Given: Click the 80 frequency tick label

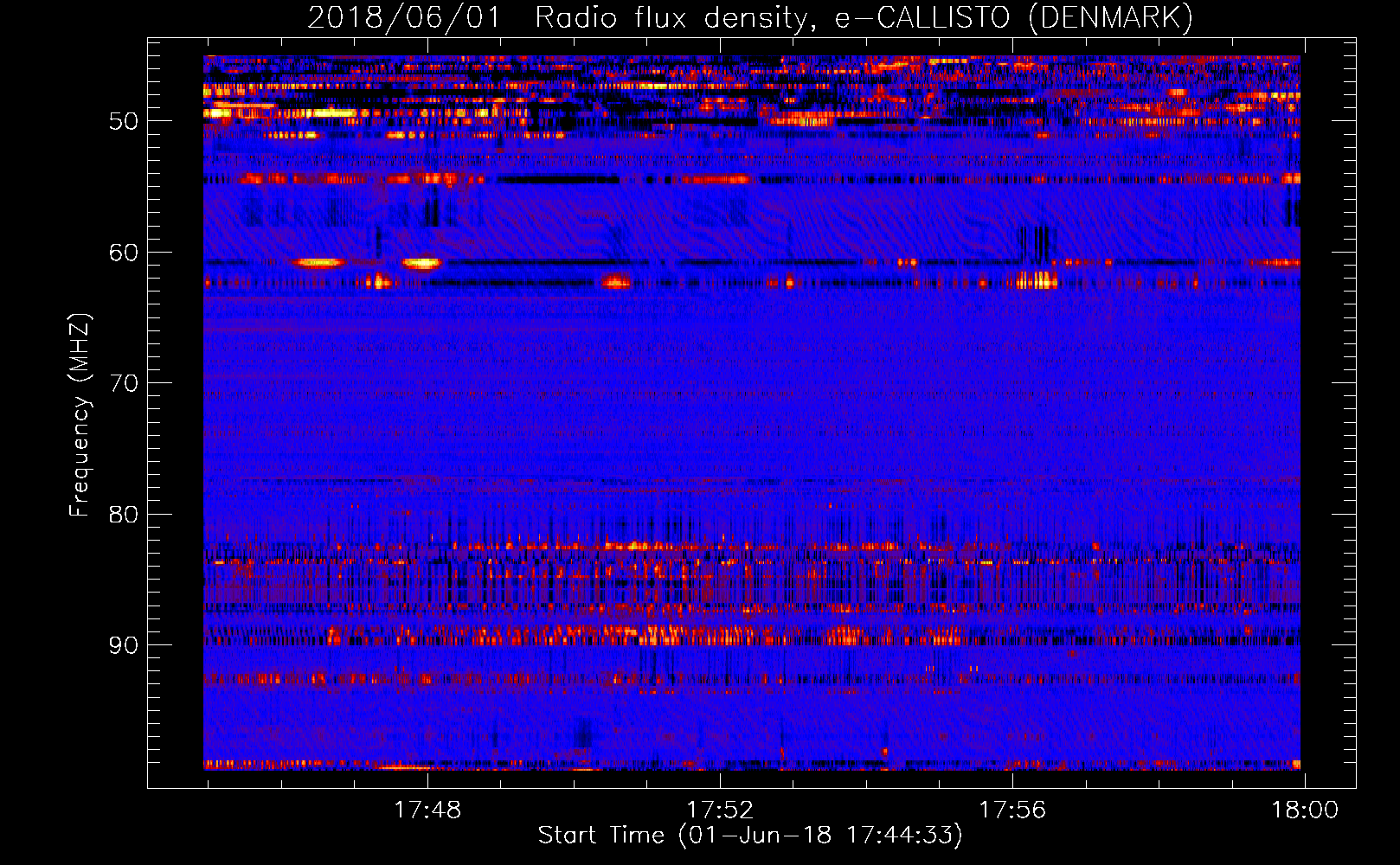Looking at the screenshot, I should tap(124, 515).
